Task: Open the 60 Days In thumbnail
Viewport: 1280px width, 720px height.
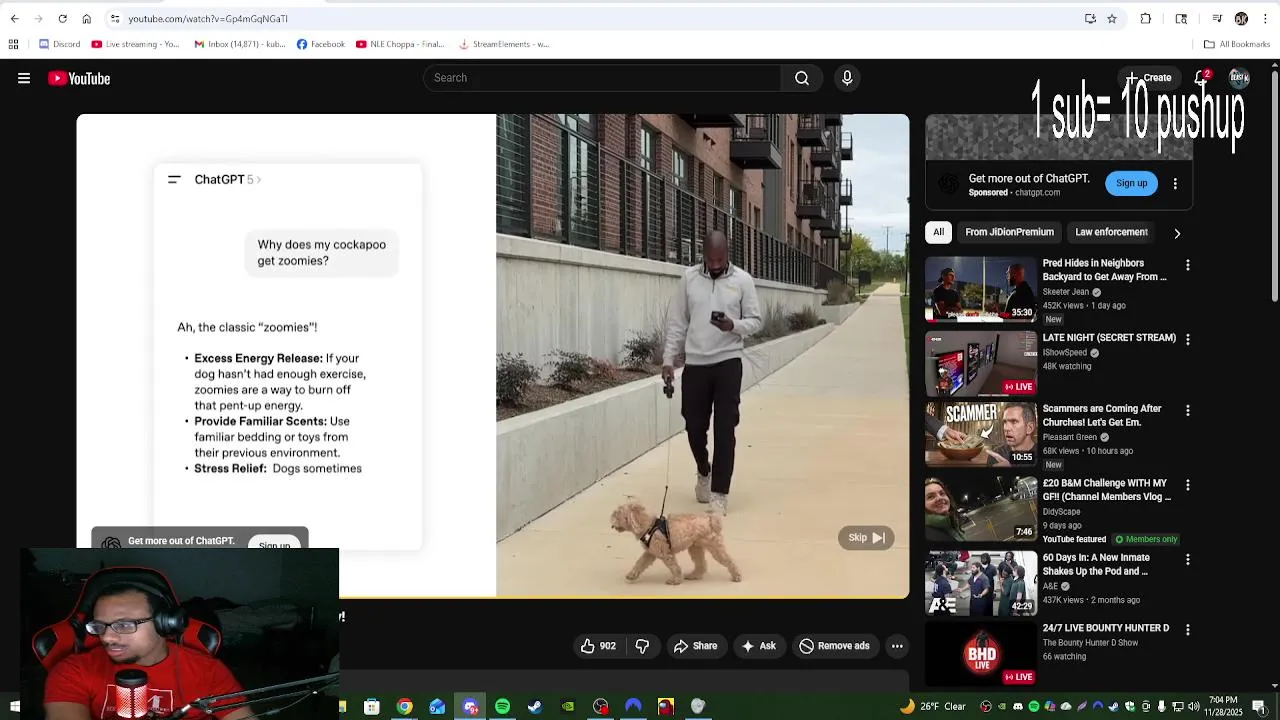Action: click(x=981, y=584)
